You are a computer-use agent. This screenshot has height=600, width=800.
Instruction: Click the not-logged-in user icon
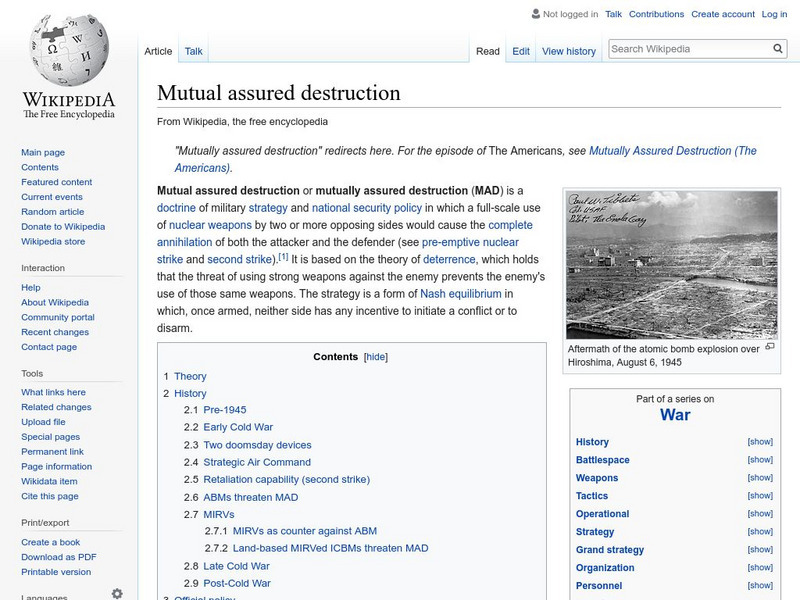point(536,14)
